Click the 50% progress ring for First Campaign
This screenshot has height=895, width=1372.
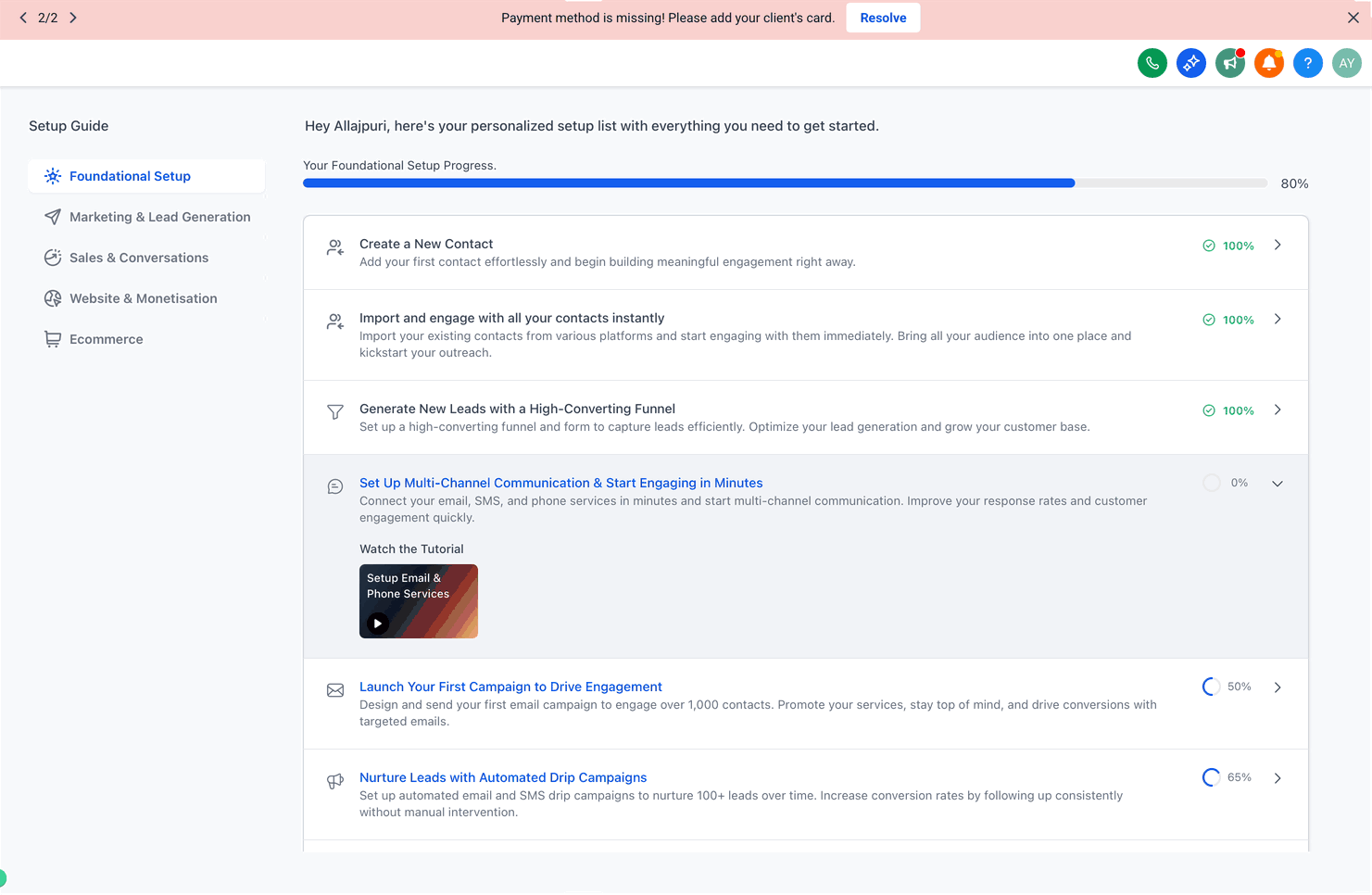[1211, 687]
